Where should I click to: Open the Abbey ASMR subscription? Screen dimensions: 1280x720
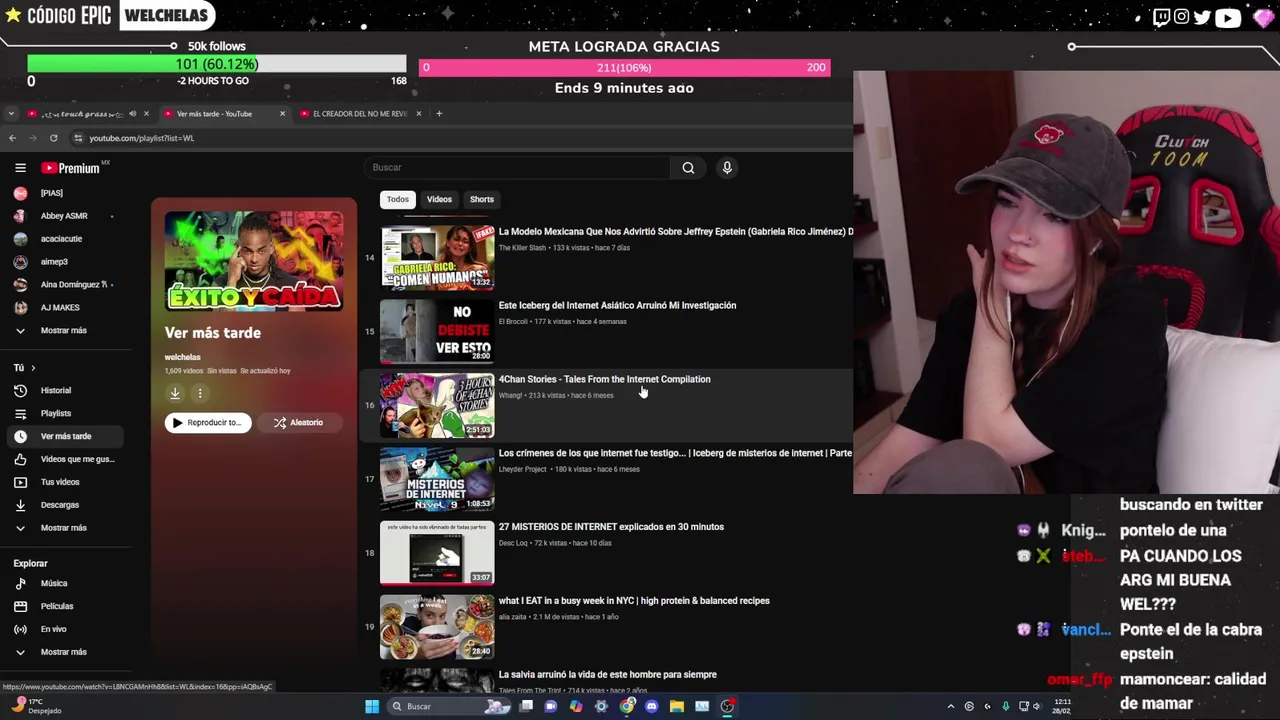(x=66, y=216)
